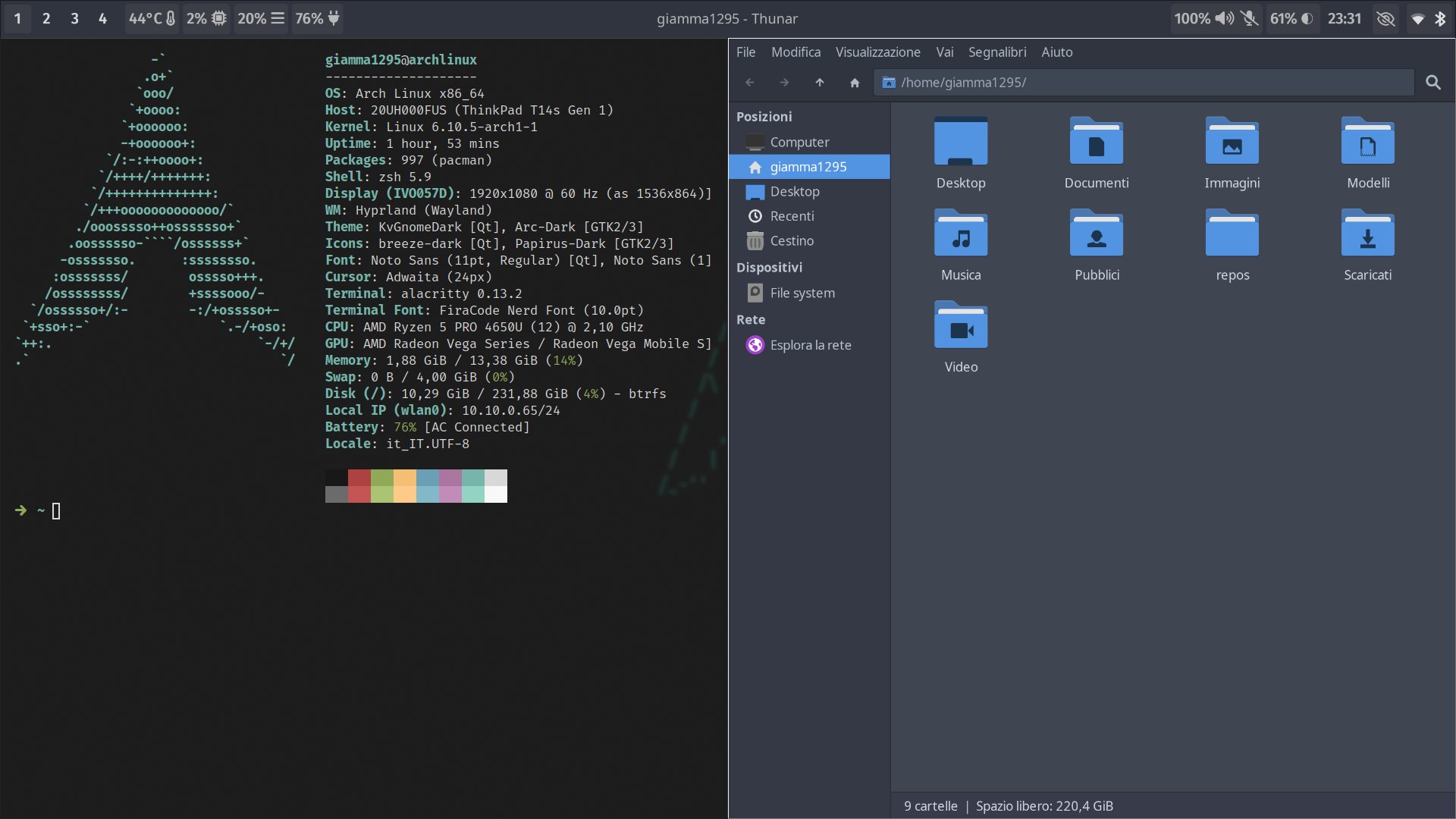Switch to workspace 4
Image resolution: width=1456 pixels, height=819 pixels.
(x=102, y=18)
